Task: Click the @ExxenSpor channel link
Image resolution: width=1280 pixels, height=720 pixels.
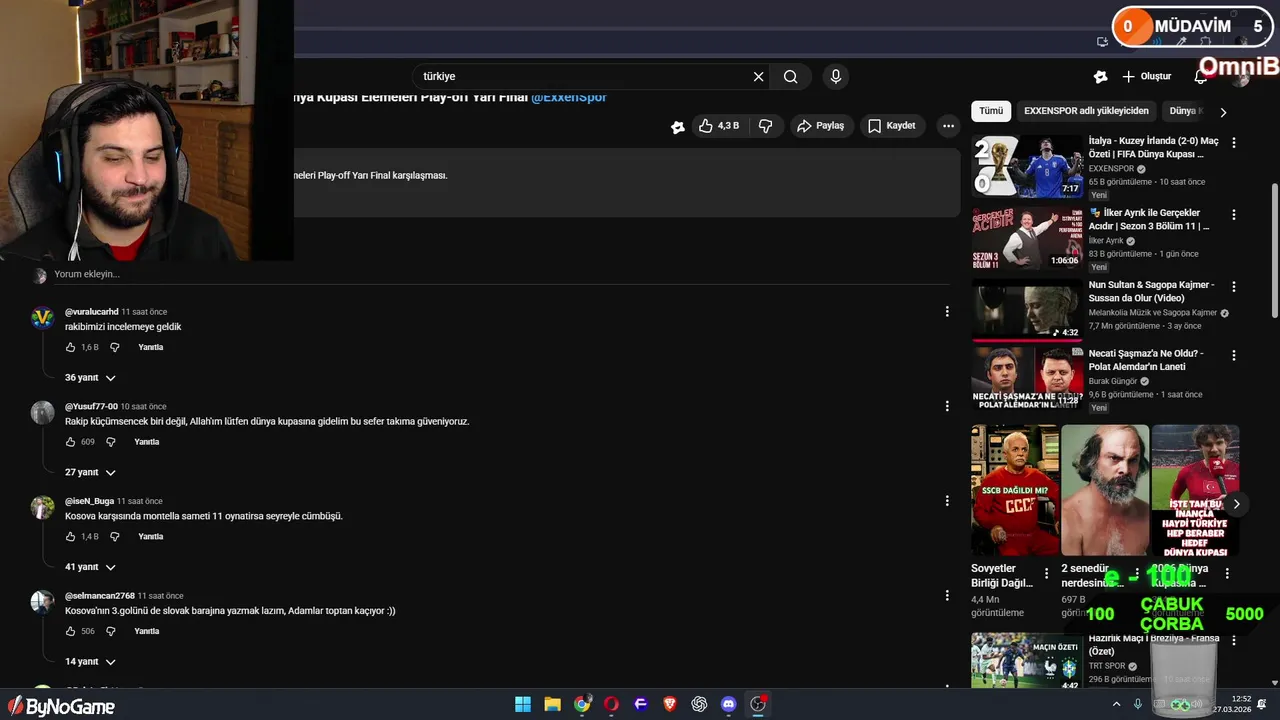Action: pyautogui.click(x=569, y=97)
